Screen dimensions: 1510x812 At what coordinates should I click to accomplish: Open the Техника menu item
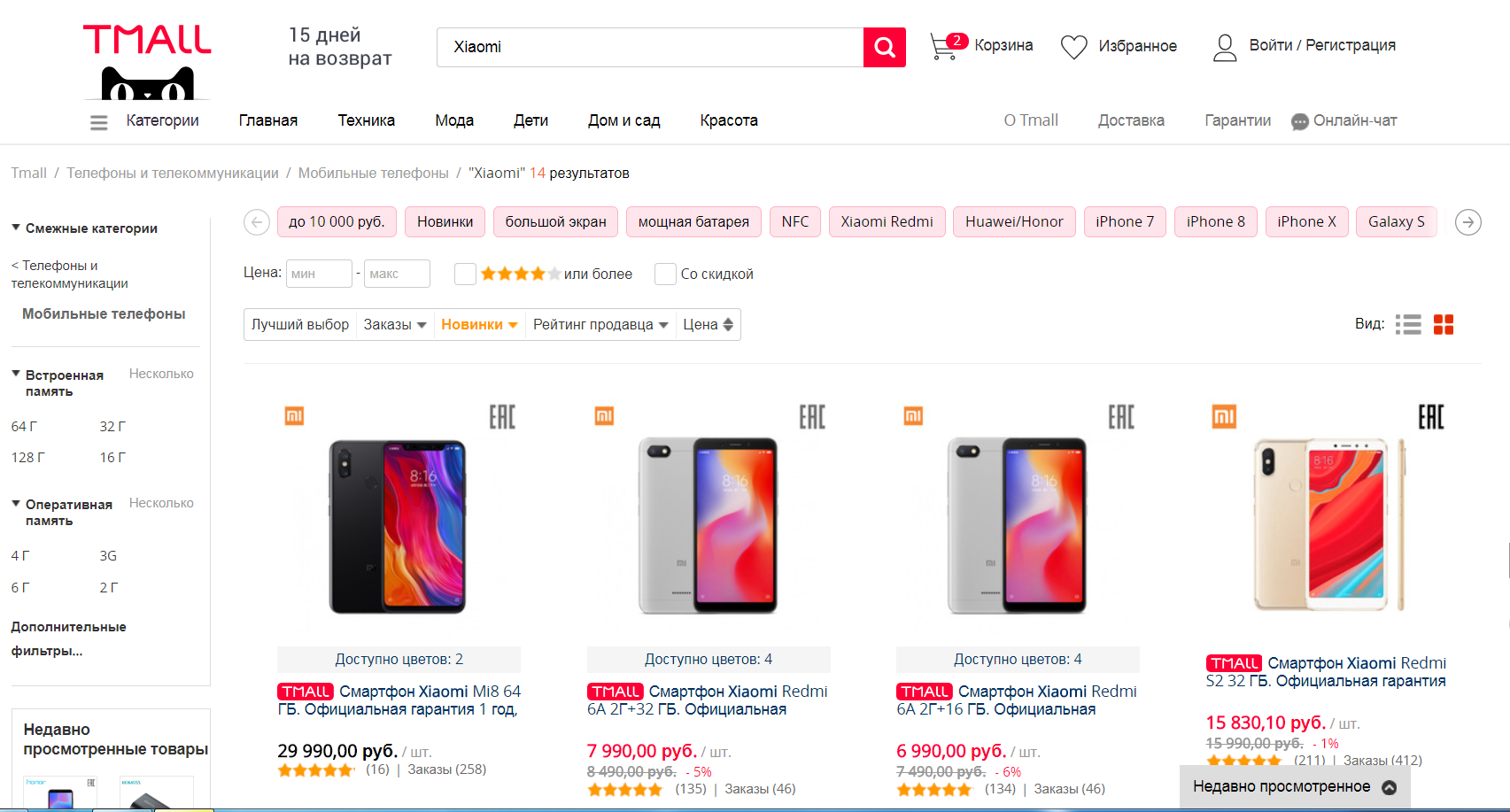coord(366,120)
